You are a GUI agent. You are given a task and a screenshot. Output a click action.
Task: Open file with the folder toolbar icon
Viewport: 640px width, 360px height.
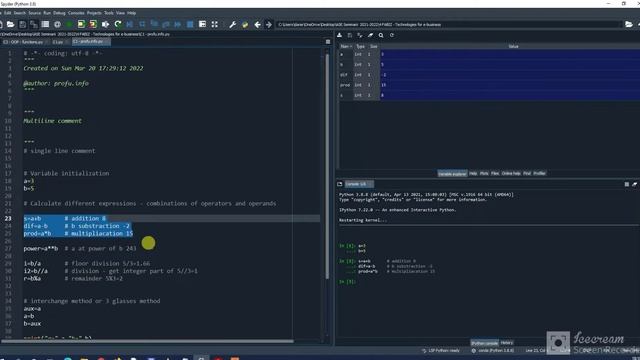(11, 24)
